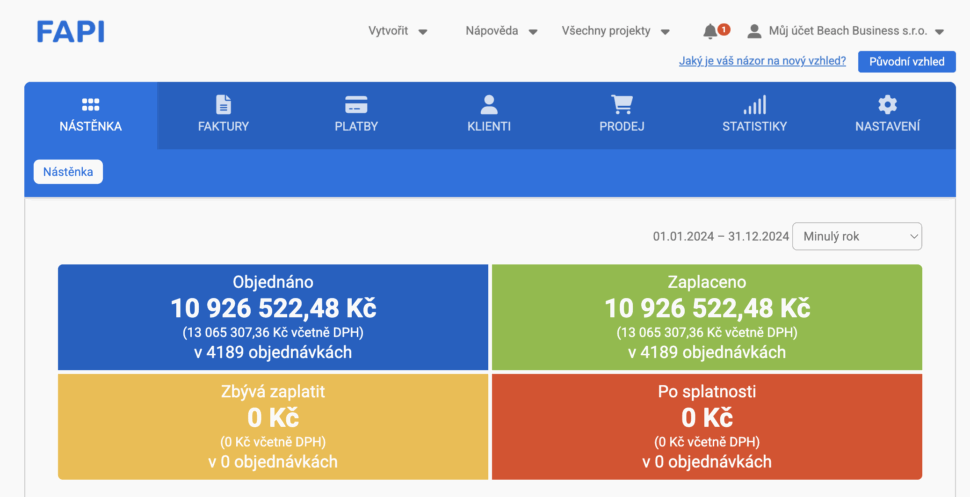Expand the Vytvořit dropdown menu
Screen dimensions: 970x497
(x=398, y=31)
